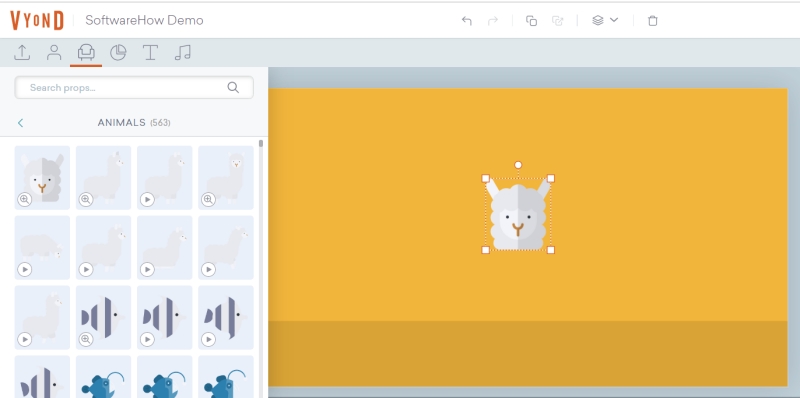
Task: Go back from Animals category
Action: (20, 123)
